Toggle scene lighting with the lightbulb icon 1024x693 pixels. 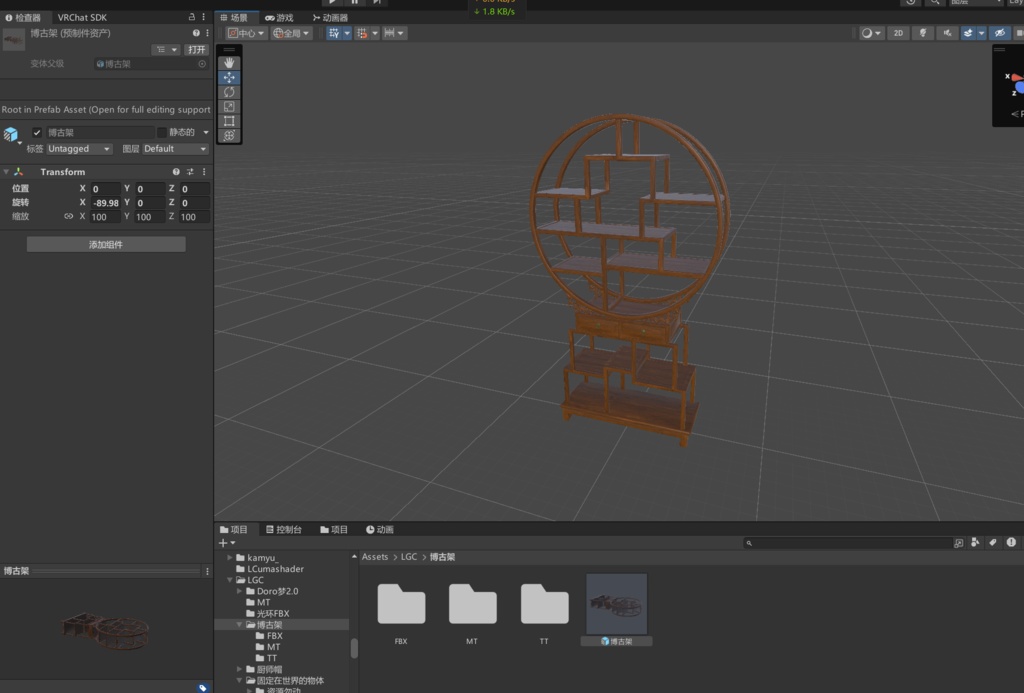923,33
